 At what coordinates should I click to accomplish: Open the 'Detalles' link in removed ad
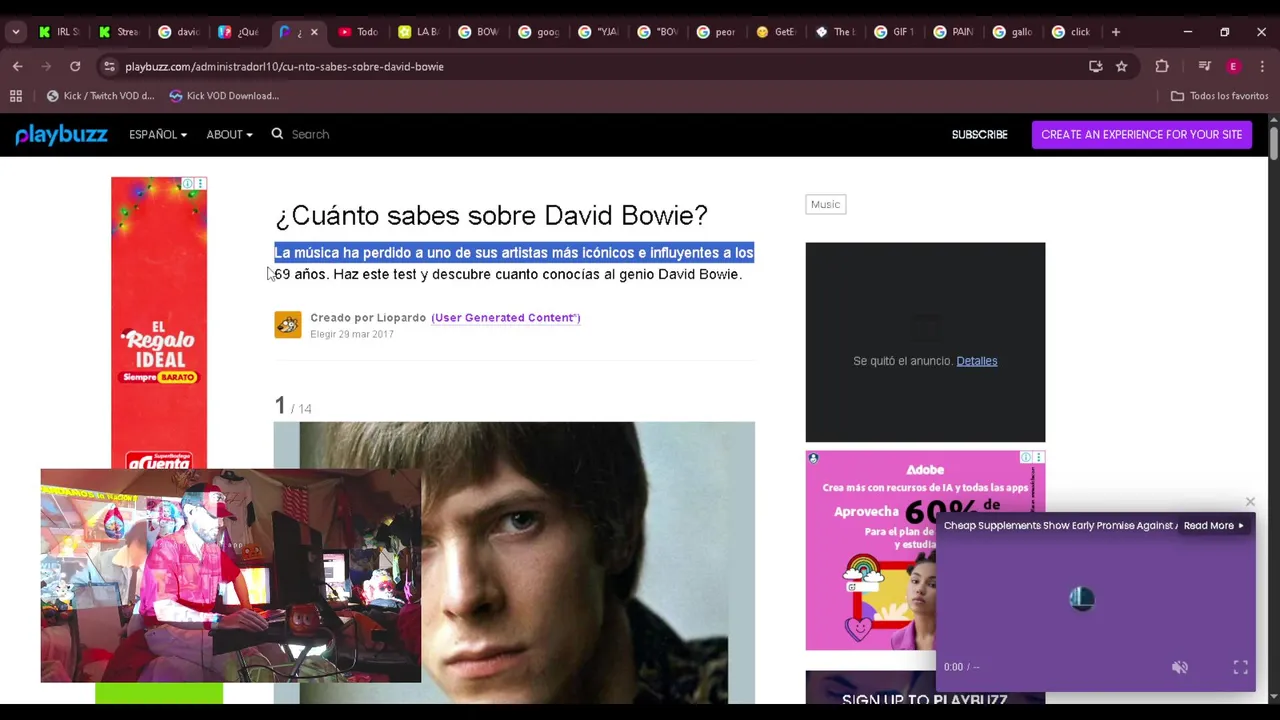tap(976, 361)
